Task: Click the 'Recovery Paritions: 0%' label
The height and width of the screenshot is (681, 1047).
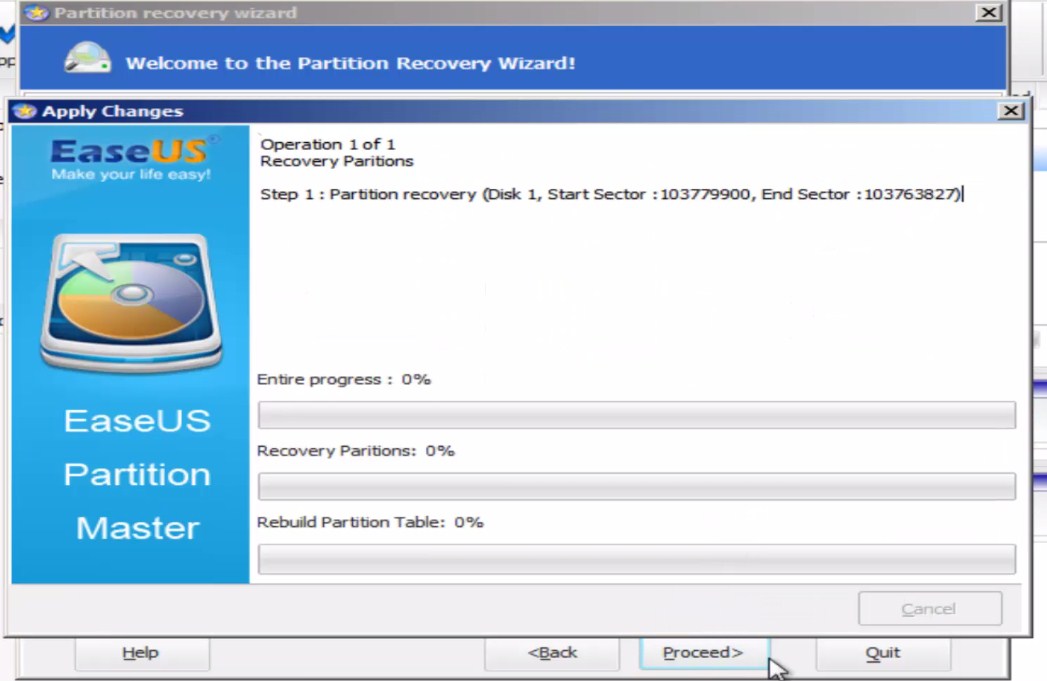Action: click(356, 451)
